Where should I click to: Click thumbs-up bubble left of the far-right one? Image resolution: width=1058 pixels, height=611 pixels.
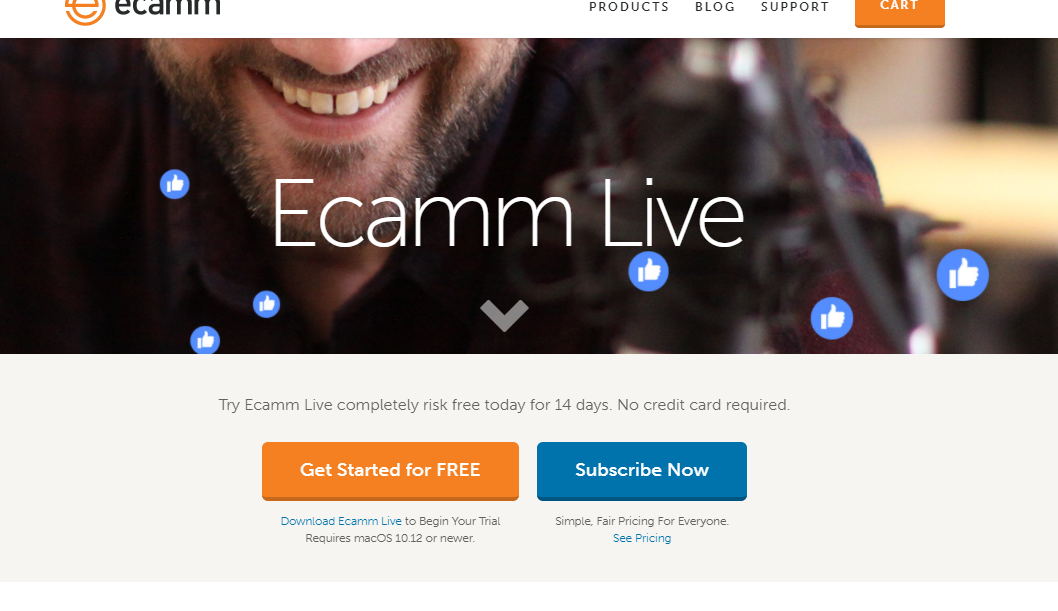pos(831,318)
